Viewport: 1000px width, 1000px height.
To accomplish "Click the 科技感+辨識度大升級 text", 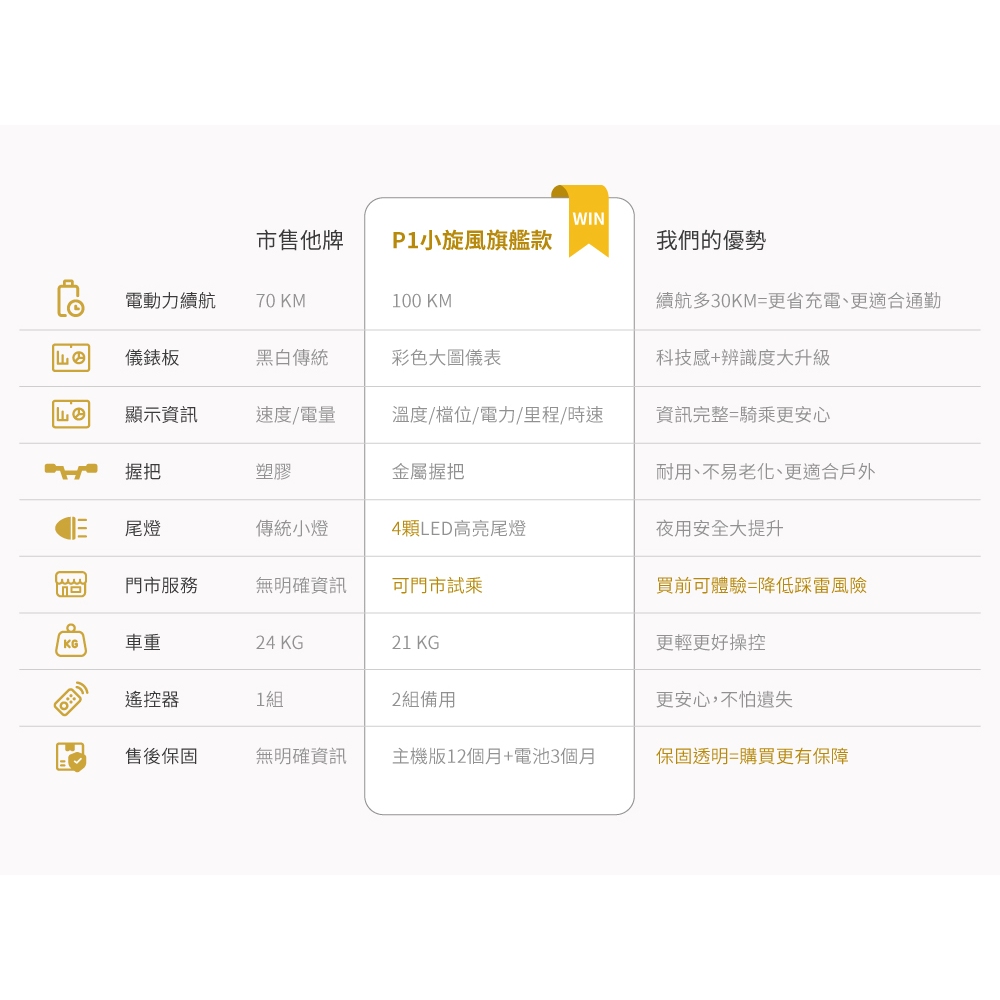I will coord(743,358).
